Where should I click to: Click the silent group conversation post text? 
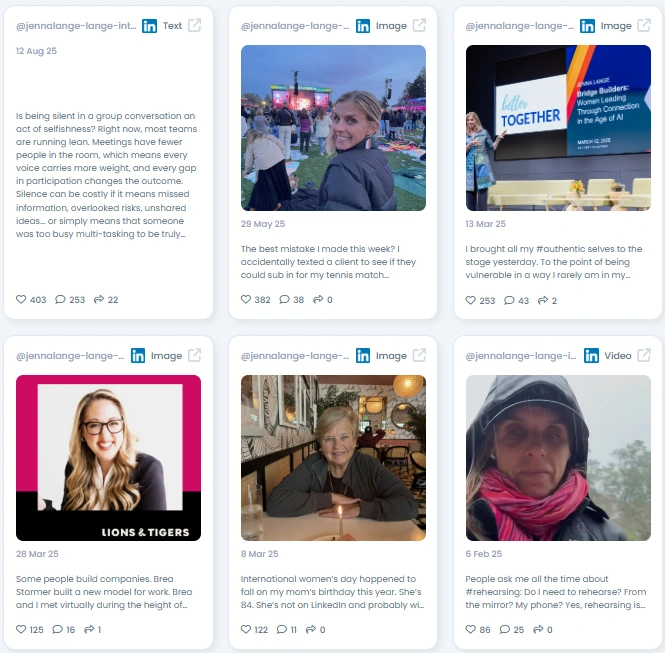106,175
